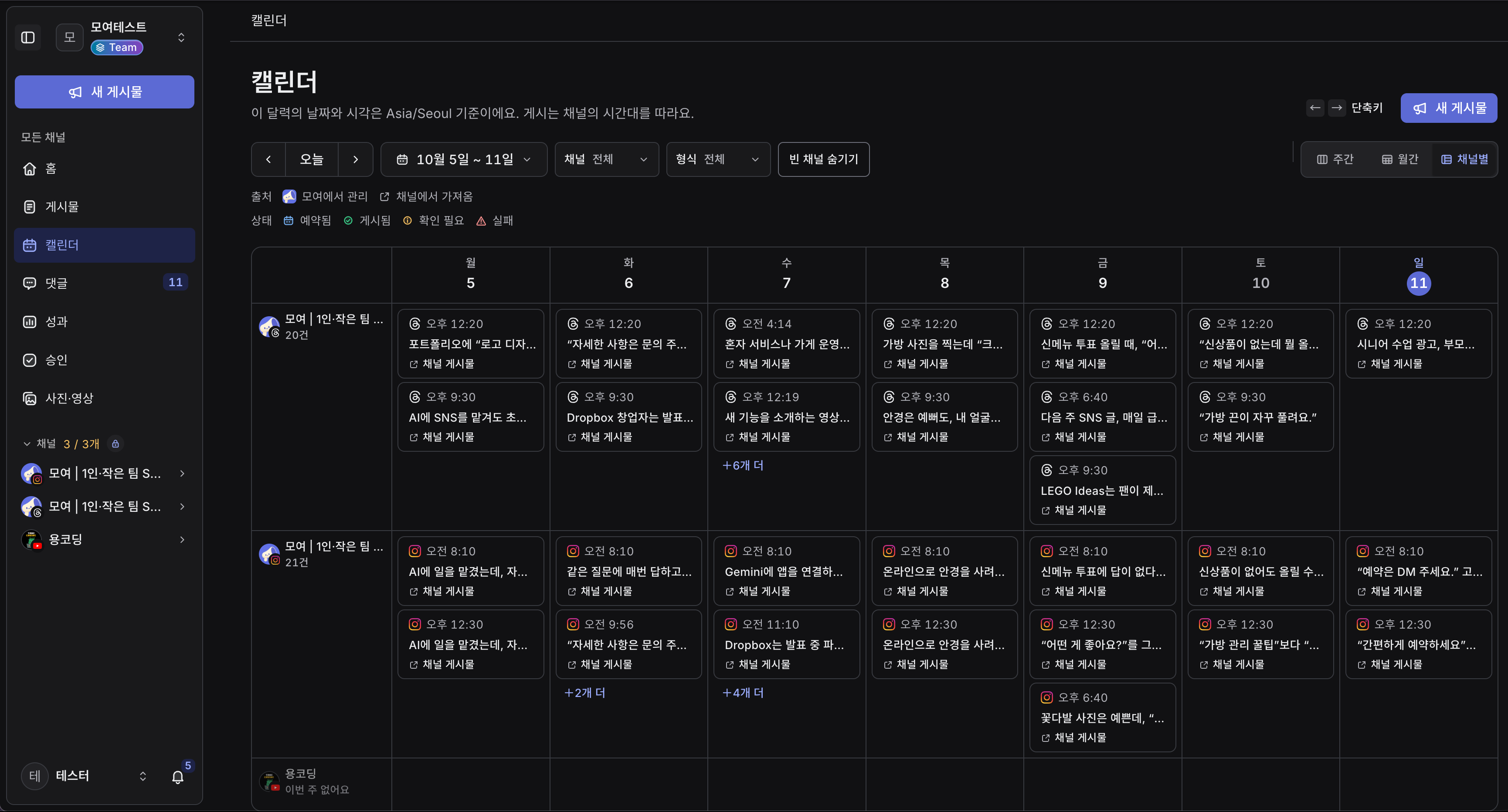Open the 댓글 section
1508x812 pixels.
point(105,283)
